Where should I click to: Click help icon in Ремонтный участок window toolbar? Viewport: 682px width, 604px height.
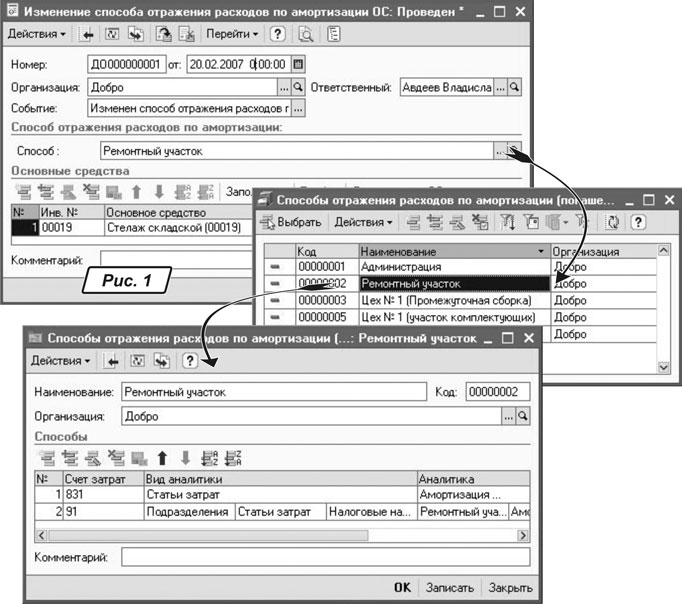(x=189, y=360)
